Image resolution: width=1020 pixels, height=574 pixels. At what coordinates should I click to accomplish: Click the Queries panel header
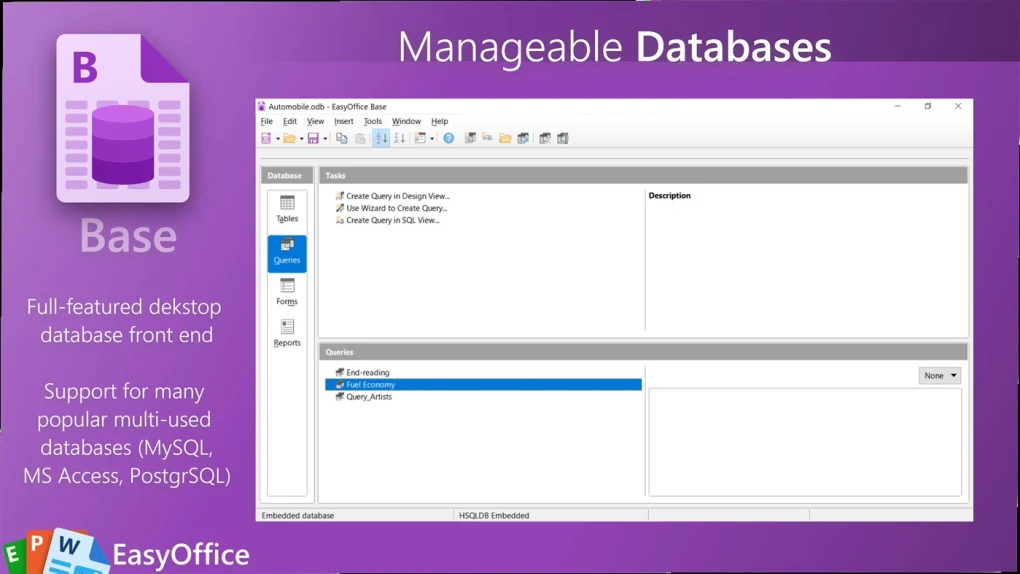643,352
